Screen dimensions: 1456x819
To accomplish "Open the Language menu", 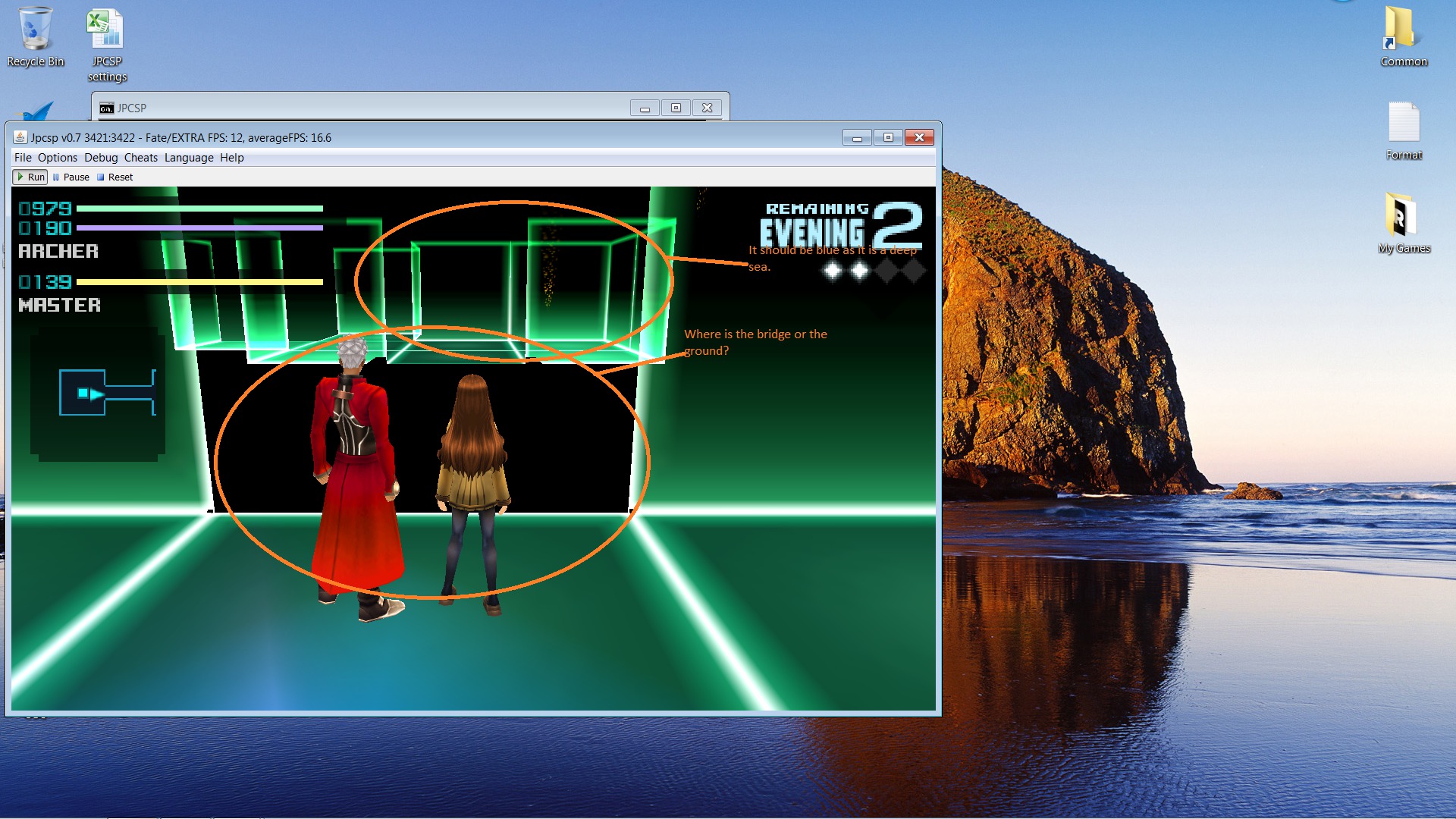I will [189, 158].
